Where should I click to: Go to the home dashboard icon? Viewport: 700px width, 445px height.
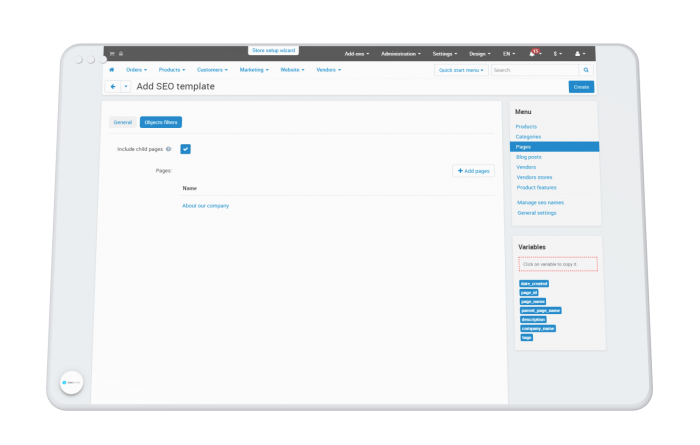[112, 70]
